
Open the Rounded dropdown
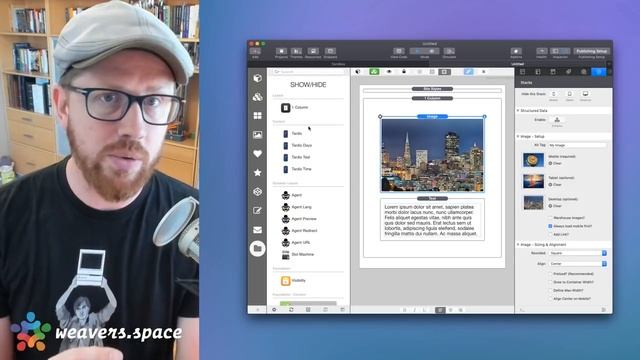click(577, 253)
